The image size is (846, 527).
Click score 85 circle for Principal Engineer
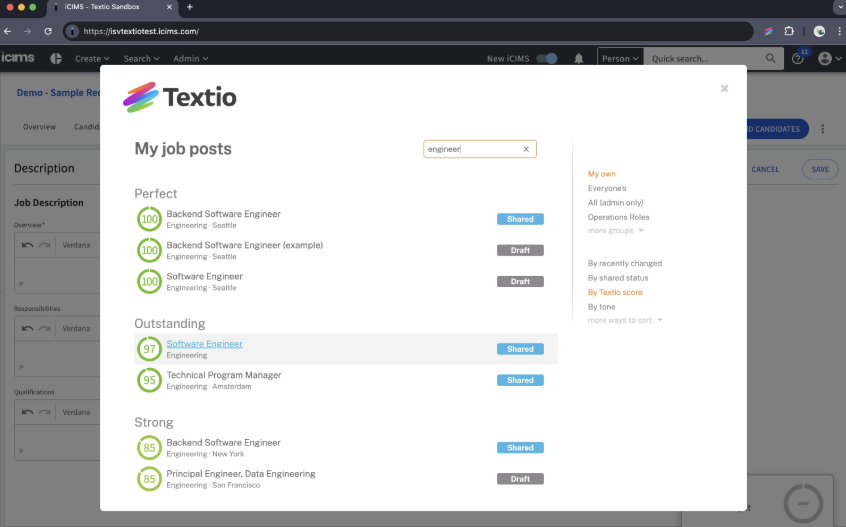click(x=149, y=479)
